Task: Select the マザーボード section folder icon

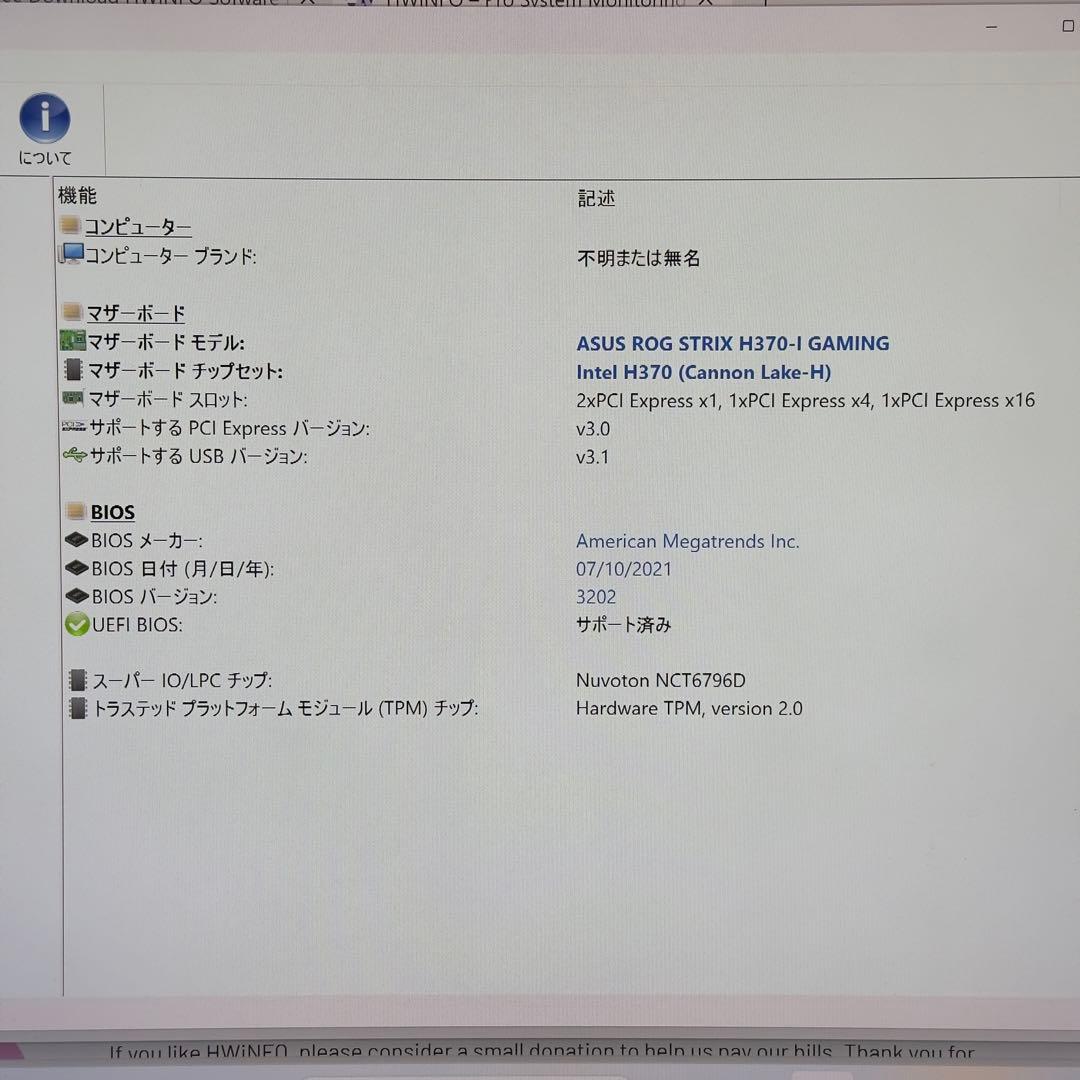Action: pos(72,311)
